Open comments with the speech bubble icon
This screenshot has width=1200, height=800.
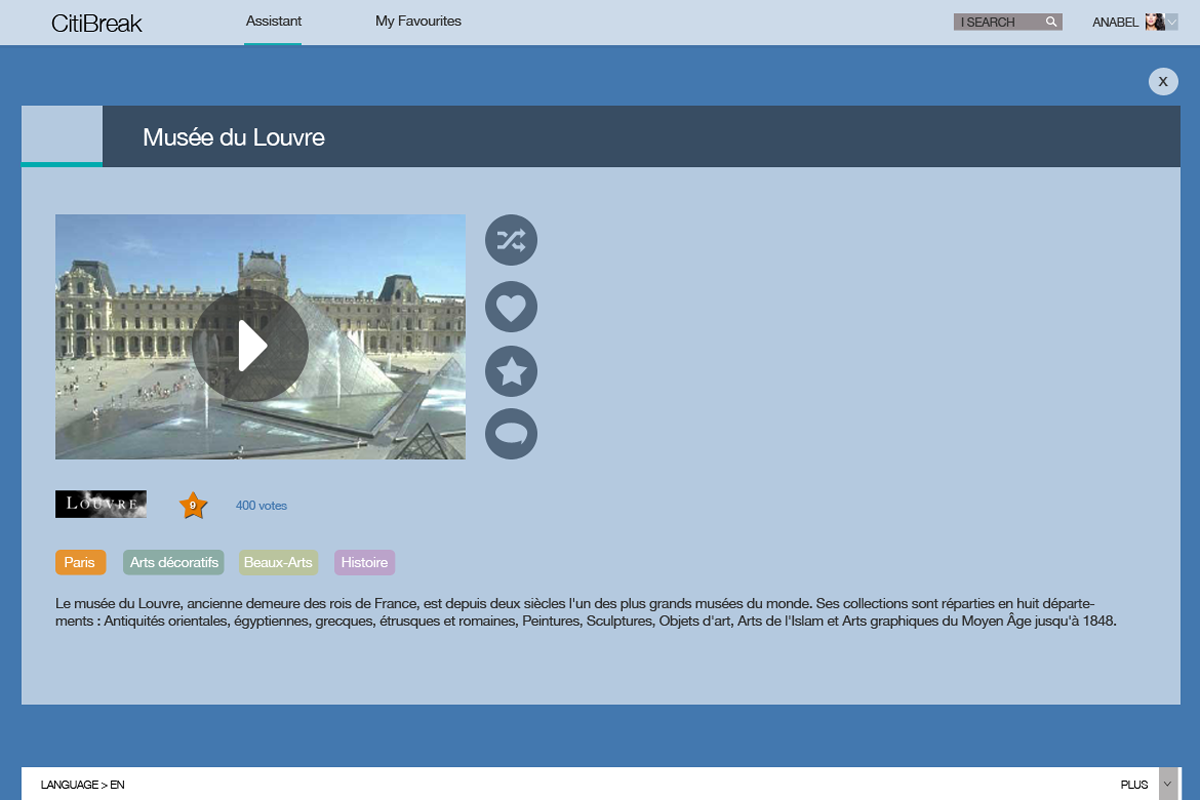[x=511, y=434]
